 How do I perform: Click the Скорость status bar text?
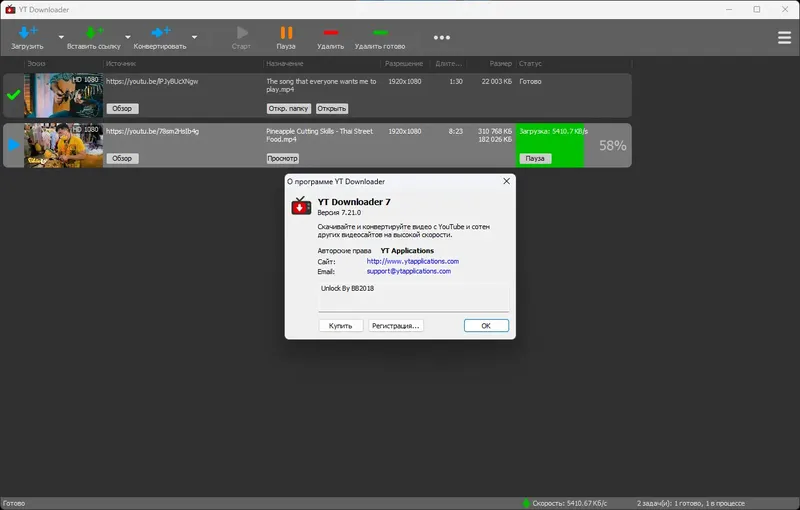(x=570, y=503)
